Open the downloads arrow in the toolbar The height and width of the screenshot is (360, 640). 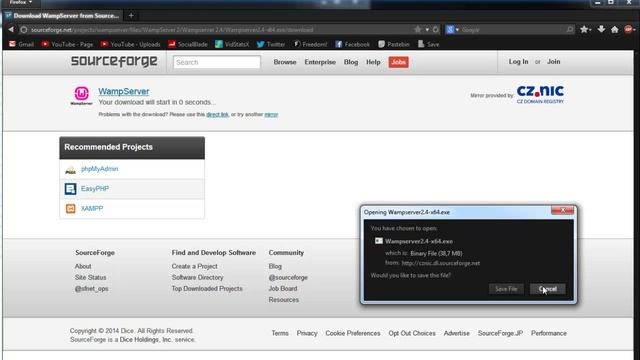coord(601,29)
